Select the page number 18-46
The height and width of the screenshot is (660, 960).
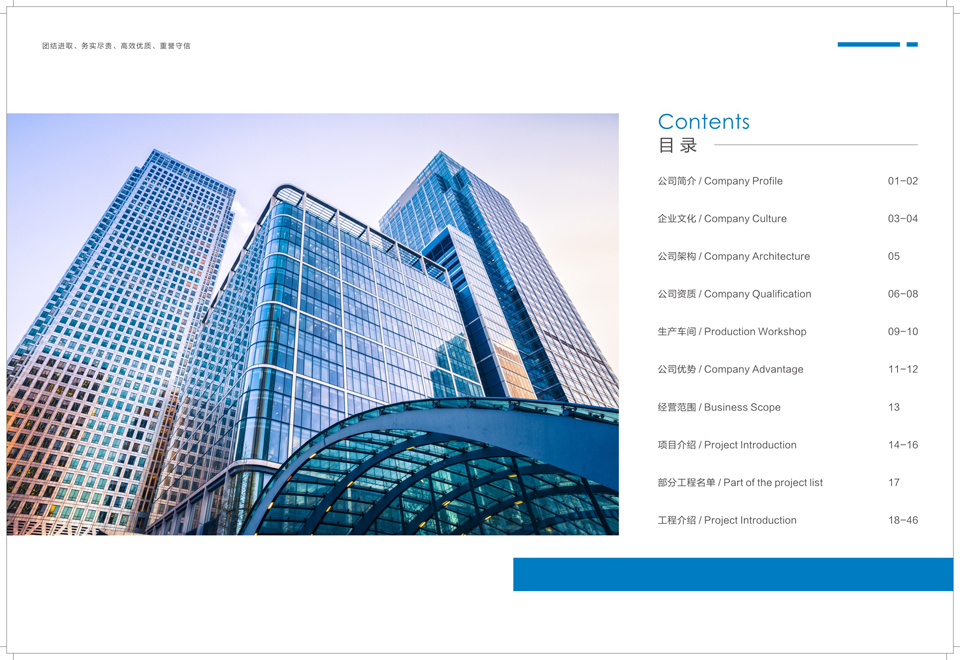(x=902, y=521)
